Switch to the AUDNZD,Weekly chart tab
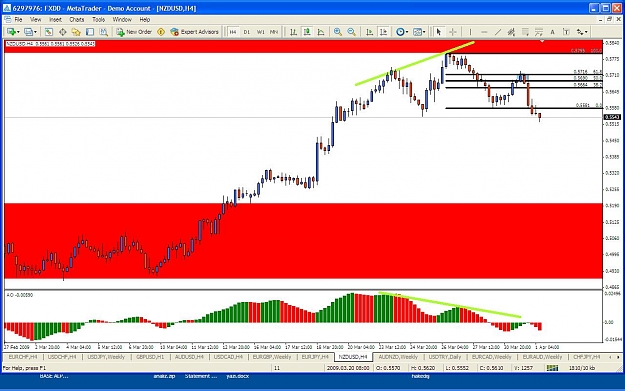 coord(398,357)
